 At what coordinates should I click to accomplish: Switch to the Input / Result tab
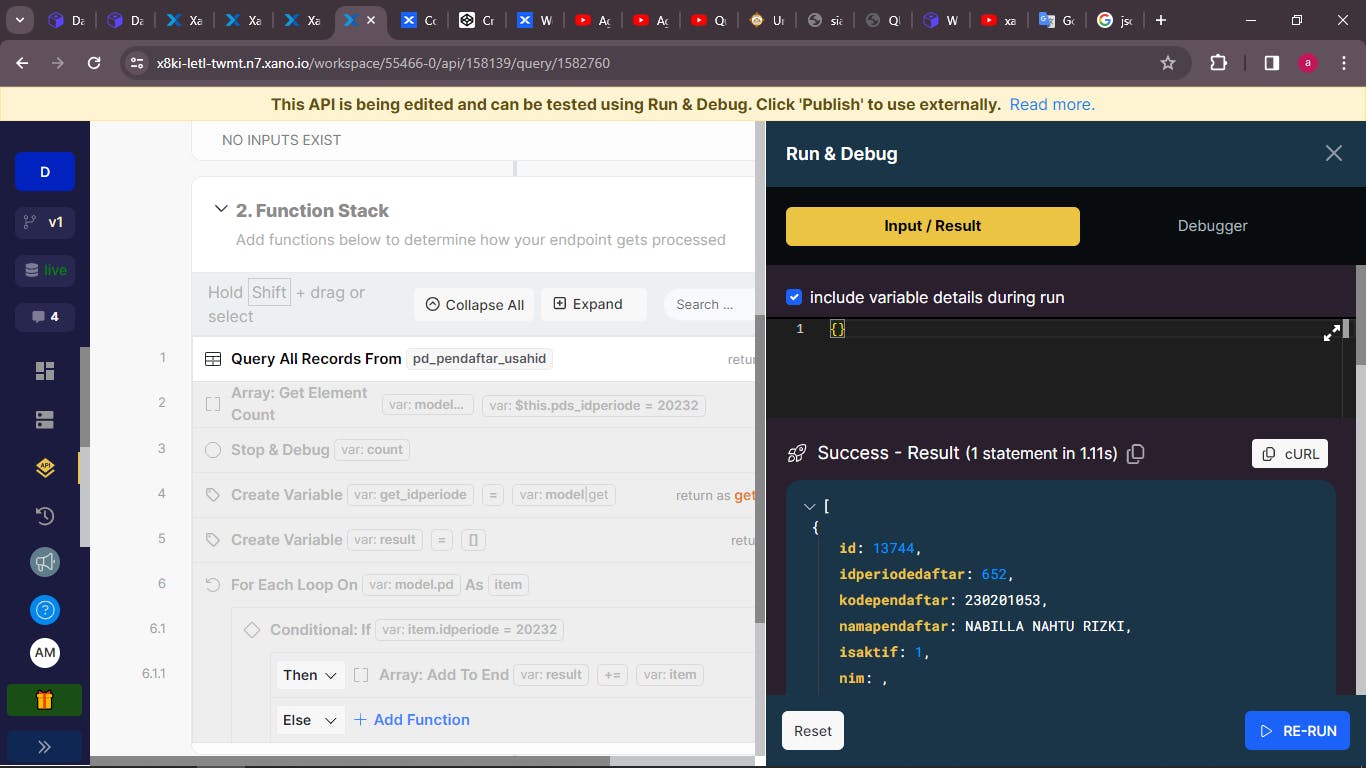point(933,226)
